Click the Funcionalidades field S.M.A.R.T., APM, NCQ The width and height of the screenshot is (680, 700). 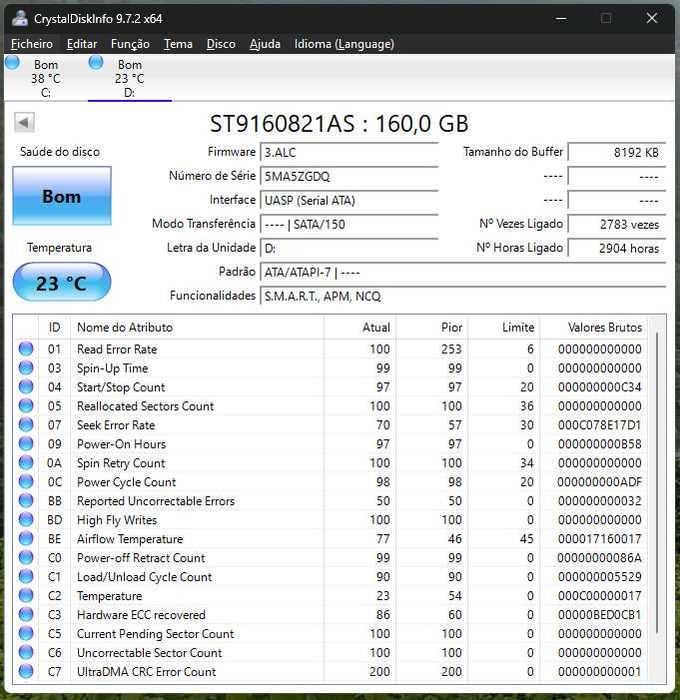pyautogui.click(x=463, y=296)
